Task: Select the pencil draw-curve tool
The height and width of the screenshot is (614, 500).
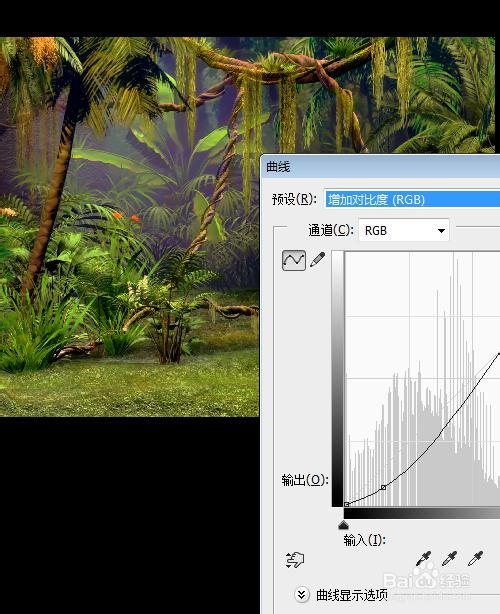Action: 318,260
